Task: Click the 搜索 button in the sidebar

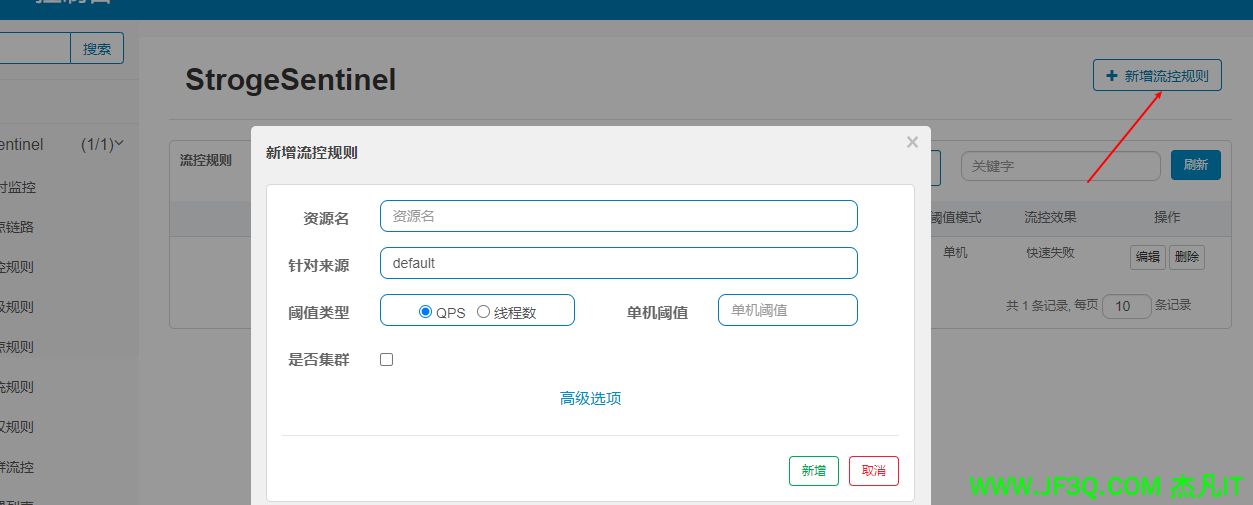Action: pos(97,49)
